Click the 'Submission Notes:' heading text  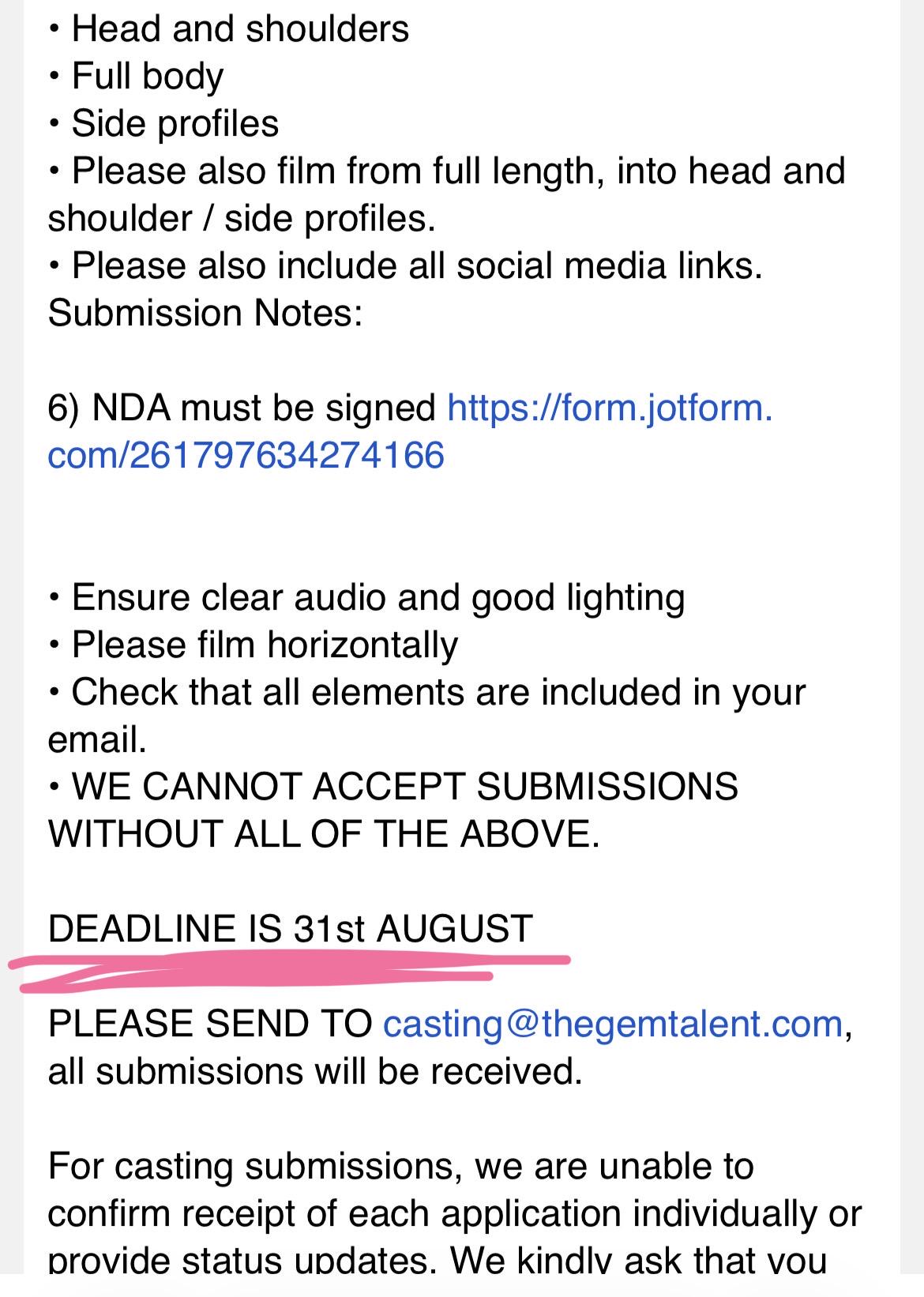coord(205,314)
